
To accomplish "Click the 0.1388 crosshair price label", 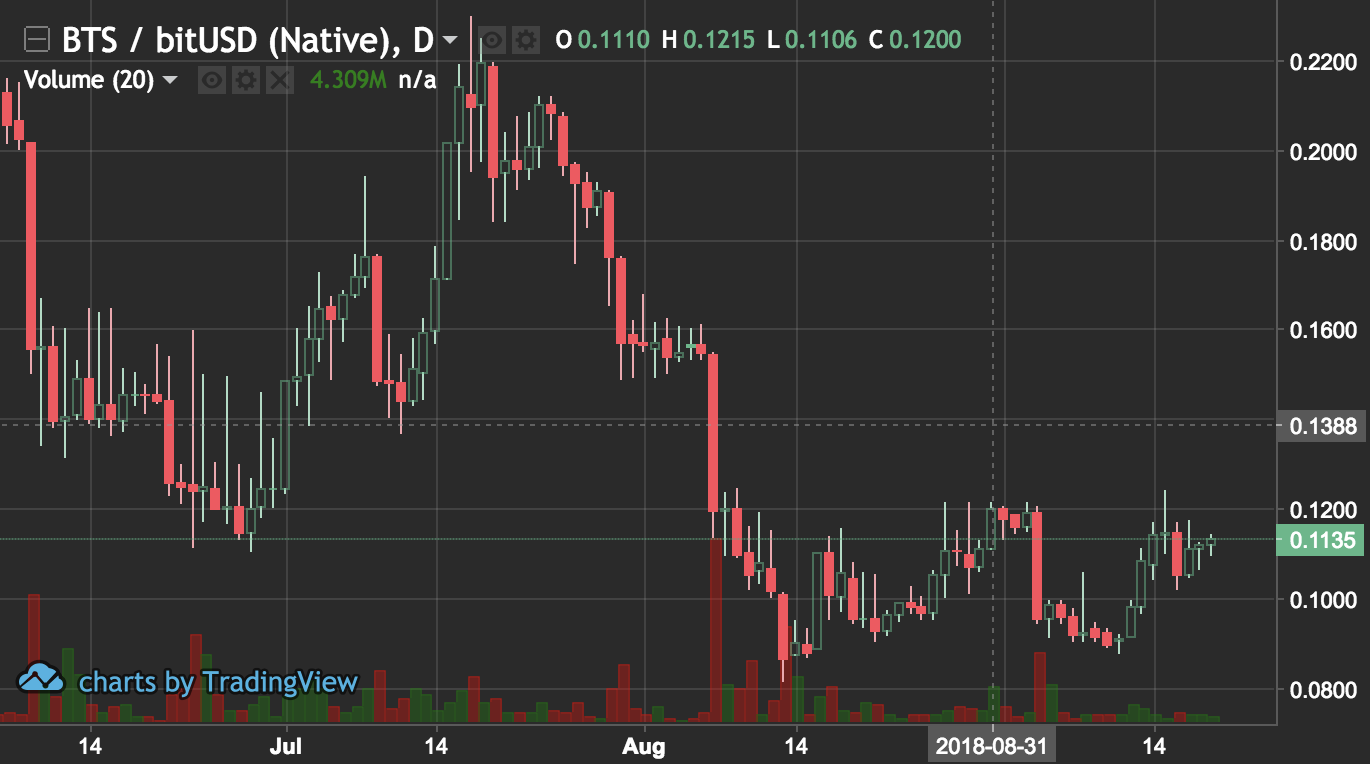I will click(1323, 427).
